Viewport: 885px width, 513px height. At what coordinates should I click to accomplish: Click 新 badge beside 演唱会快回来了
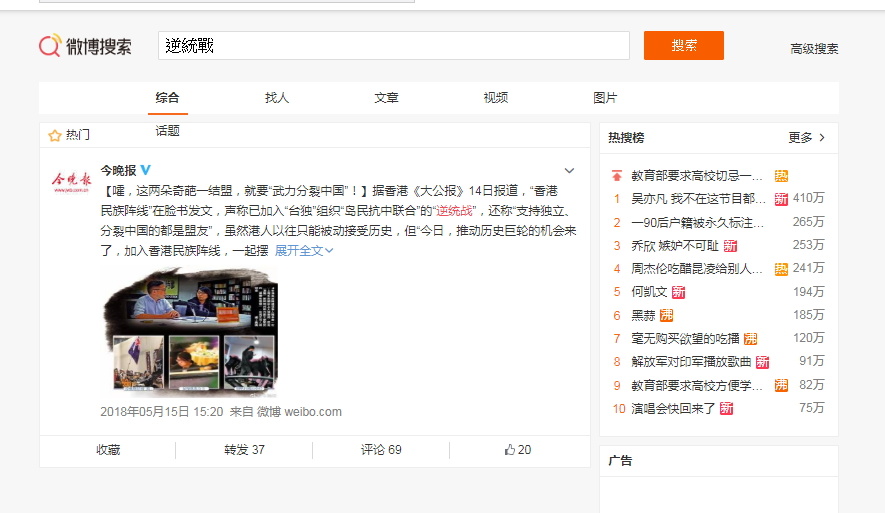tap(726, 408)
